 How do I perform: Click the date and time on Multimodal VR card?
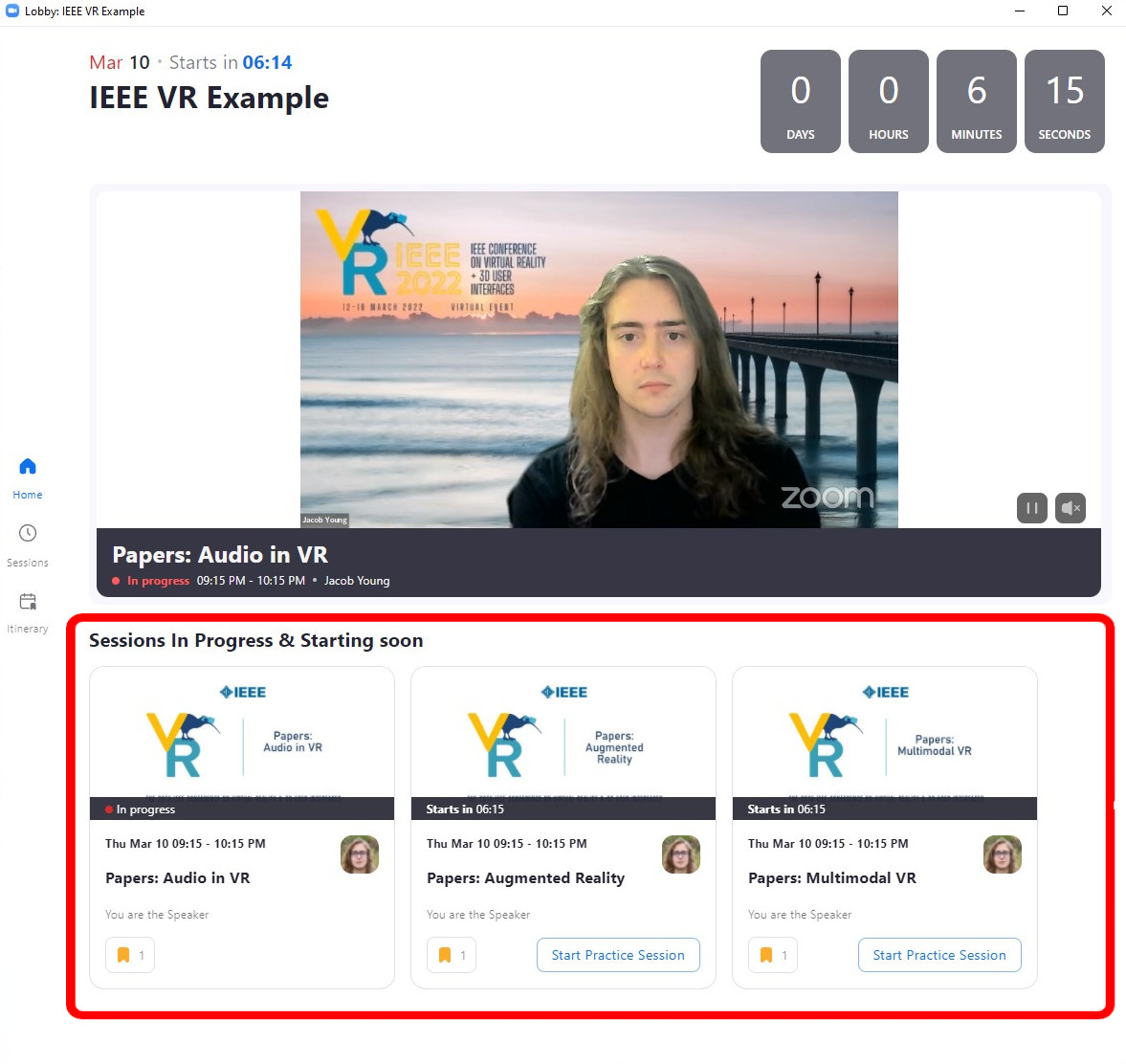(828, 843)
